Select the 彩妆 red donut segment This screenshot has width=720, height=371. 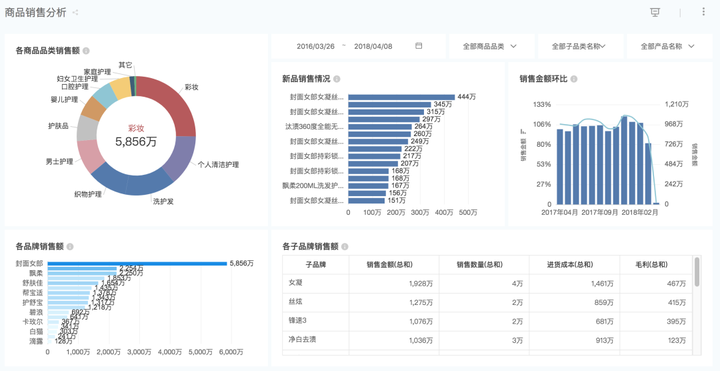point(172,101)
